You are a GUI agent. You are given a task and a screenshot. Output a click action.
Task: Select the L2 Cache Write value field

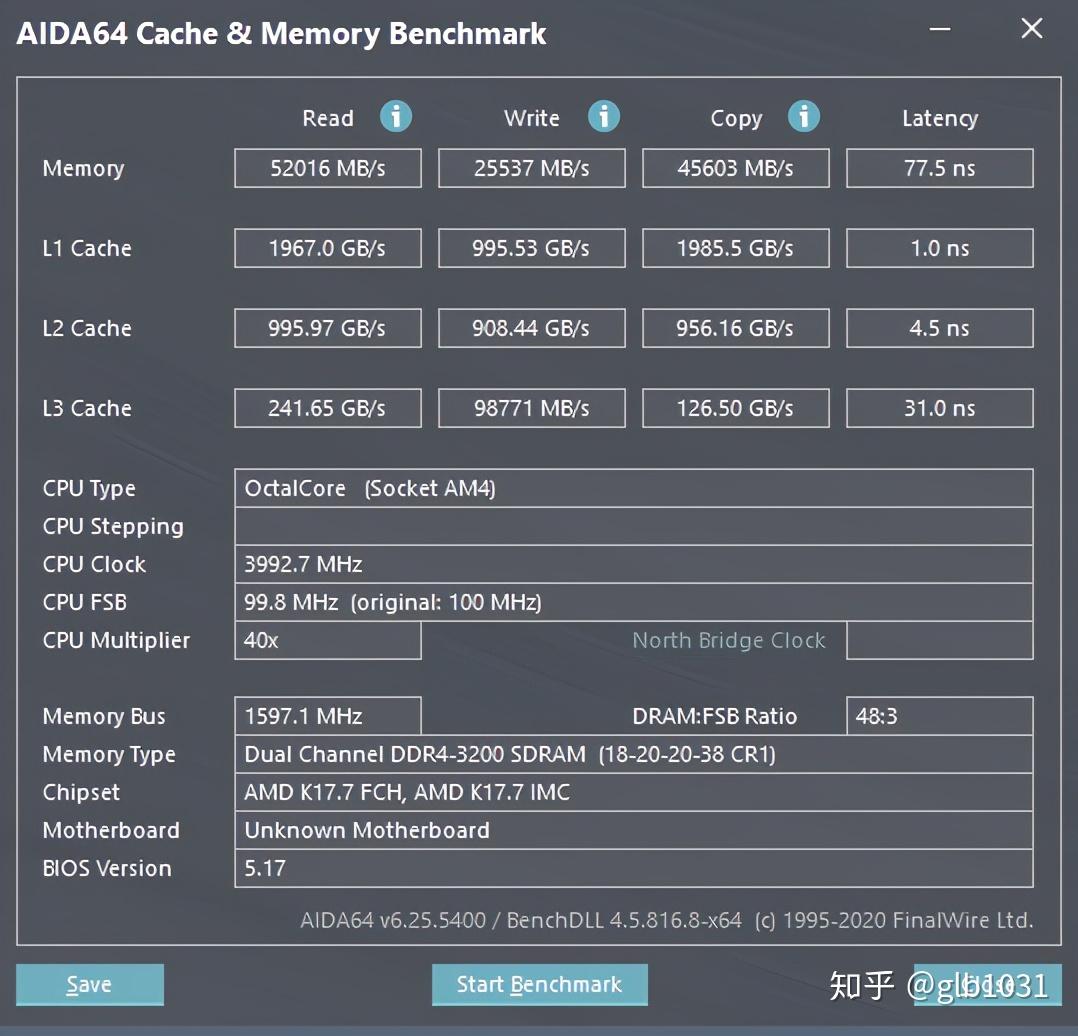tap(531, 328)
